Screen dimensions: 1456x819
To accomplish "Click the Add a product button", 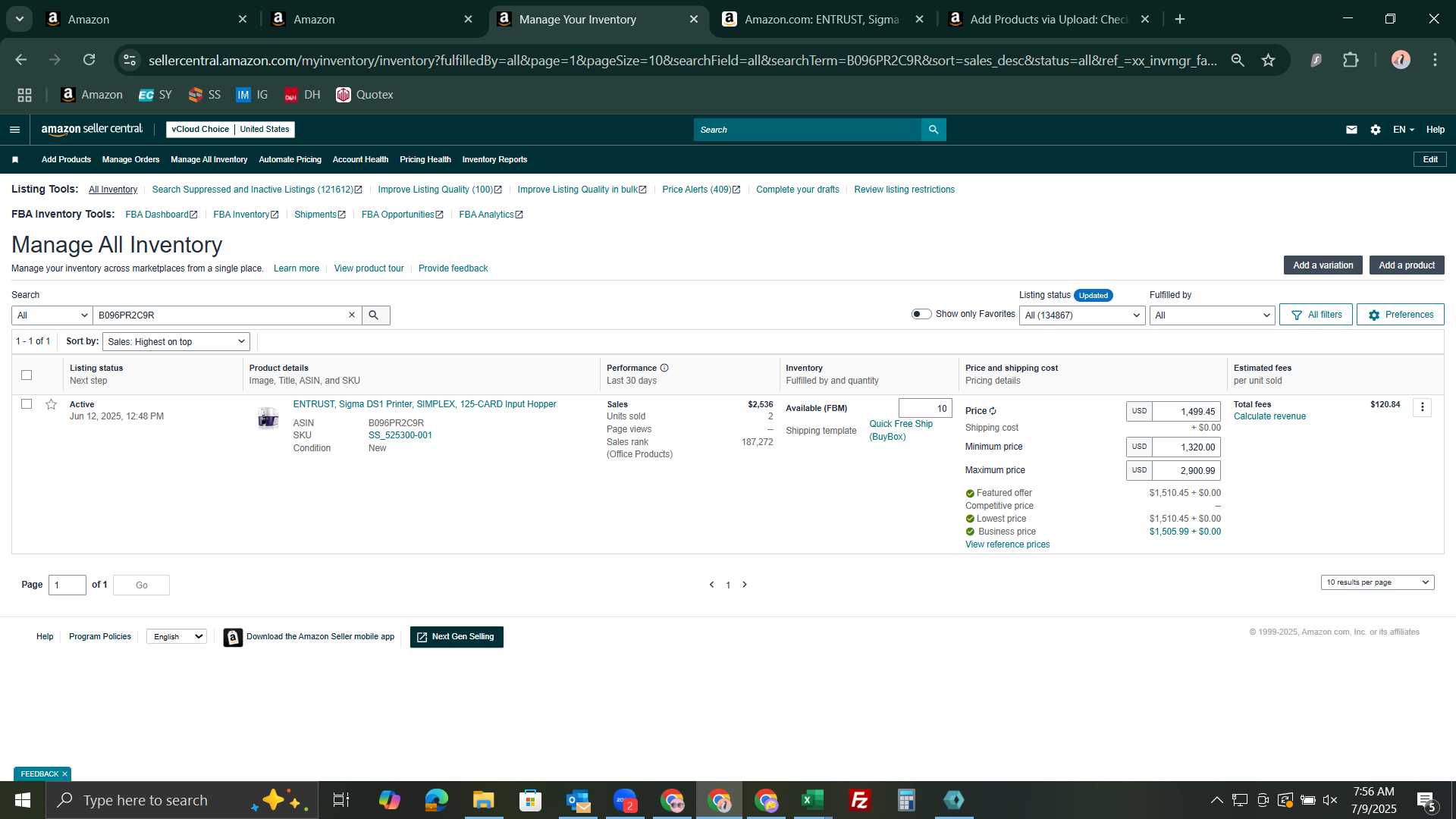I will click(x=1406, y=265).
